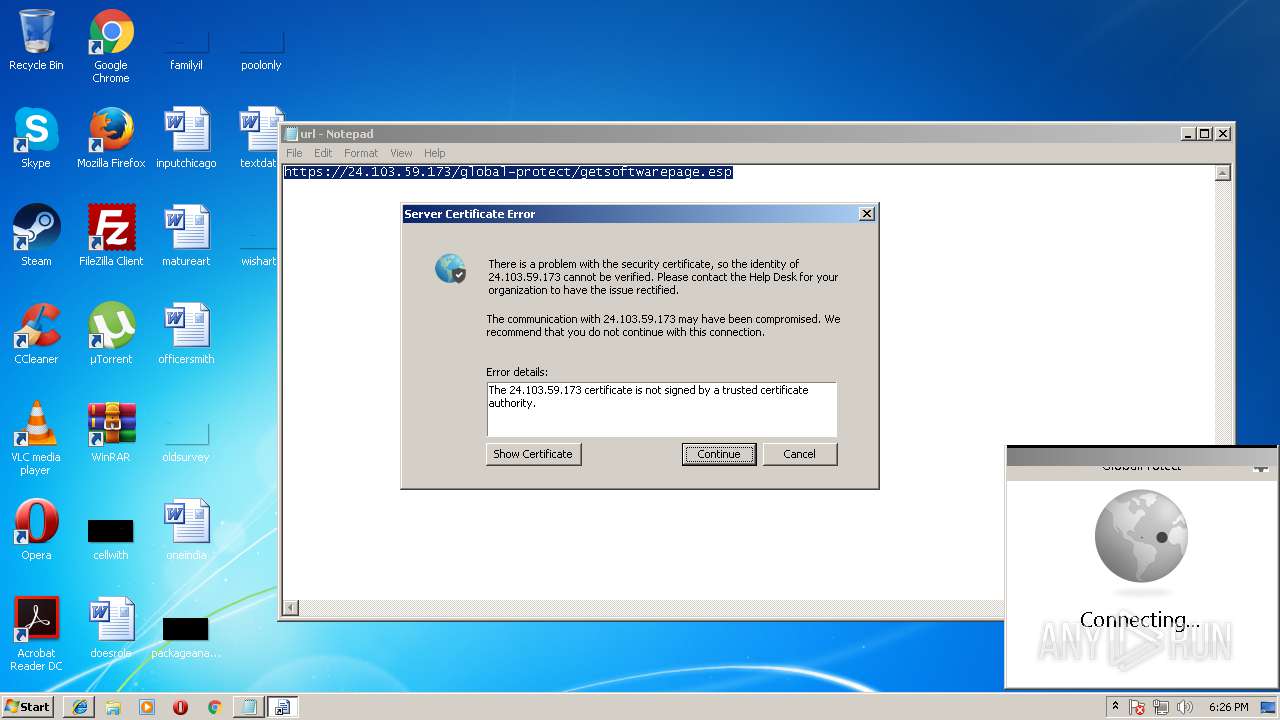1280x720 pixels.
Task: Click the certificate error globe shield icon
Action: 451,268
